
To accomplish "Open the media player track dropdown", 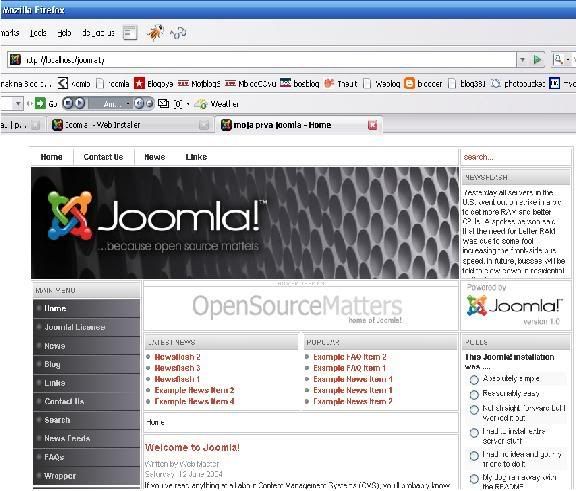I will [127, 104].
